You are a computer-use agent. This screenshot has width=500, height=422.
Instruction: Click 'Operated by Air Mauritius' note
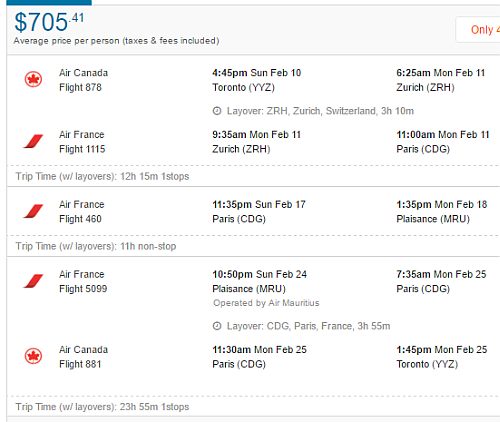point(266,303)
